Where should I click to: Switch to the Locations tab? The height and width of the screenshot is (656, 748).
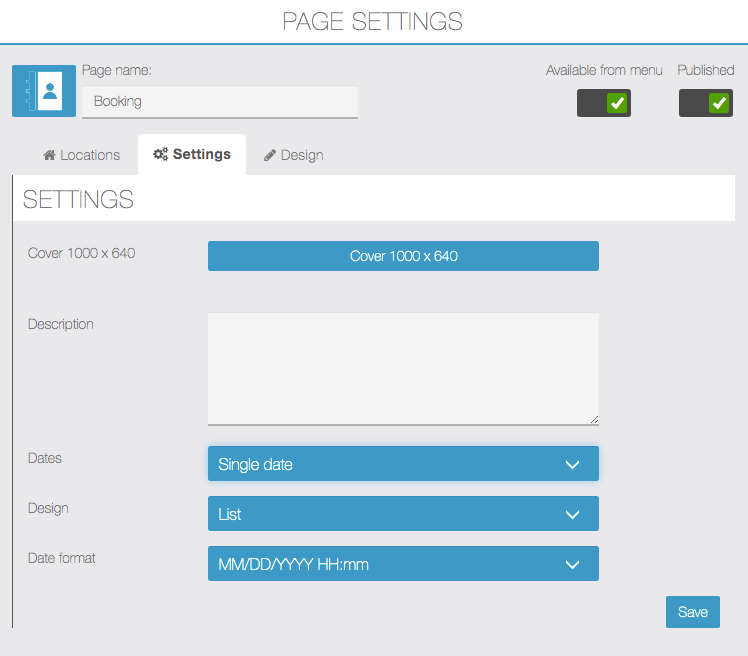point(82,155)
